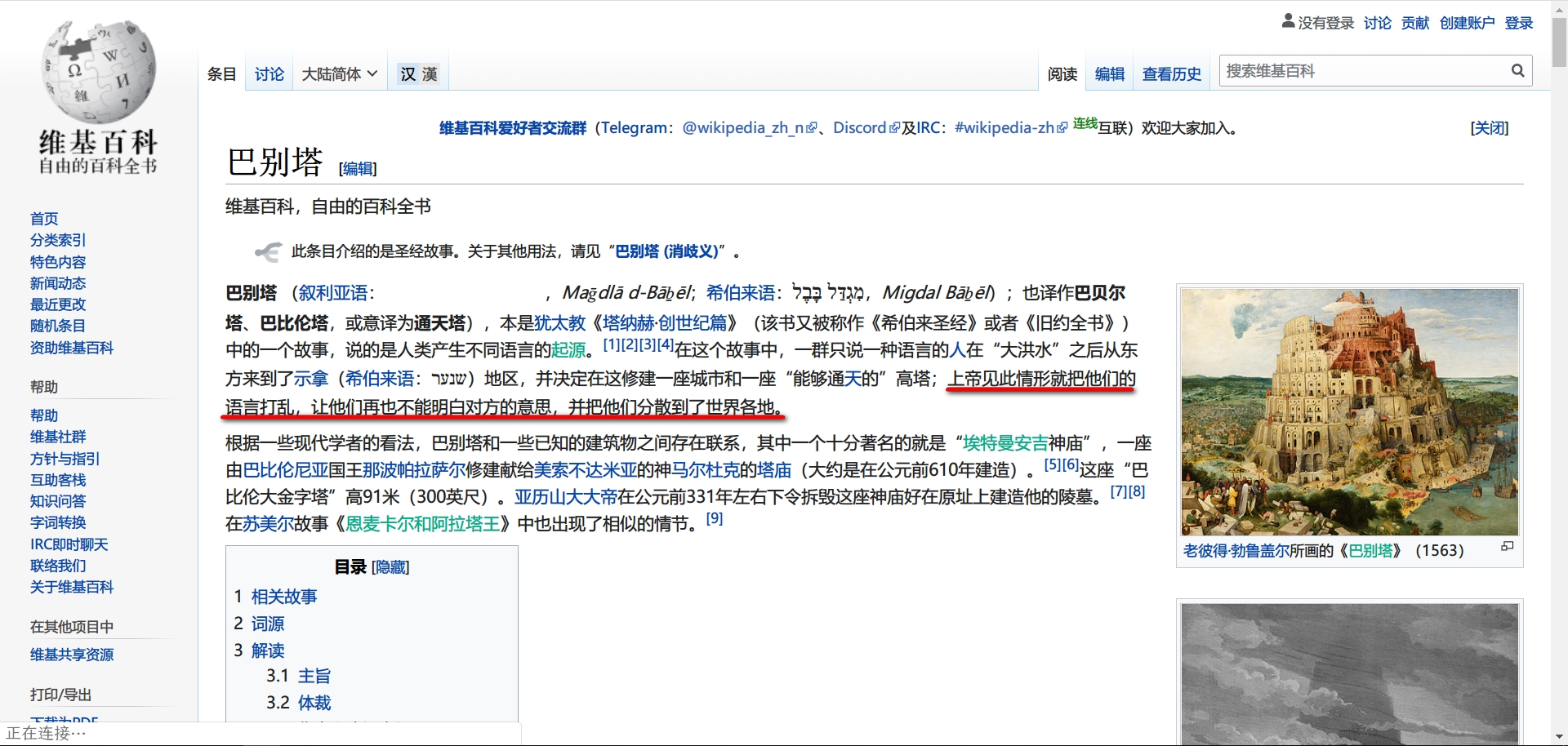The height and width of the screenshot is (746, 1568).
Task: Open the 随机条目 sidebar link
Action: (x=58, y=326)
